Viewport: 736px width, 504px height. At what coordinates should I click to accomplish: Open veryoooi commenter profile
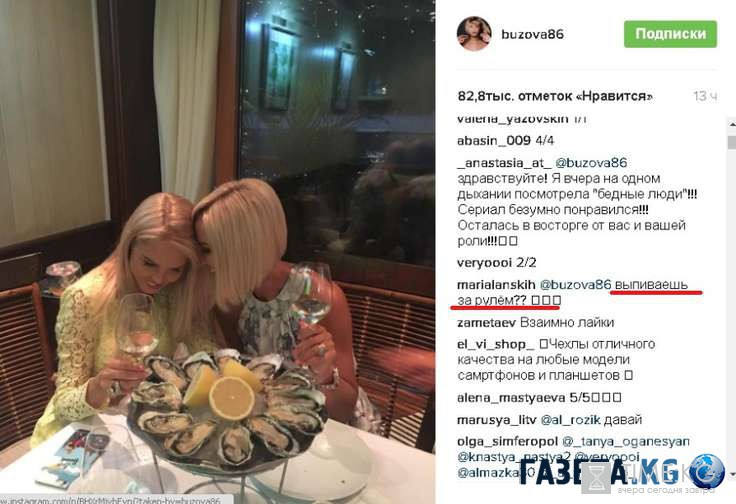pyautogui.click(x=484, y=263)
